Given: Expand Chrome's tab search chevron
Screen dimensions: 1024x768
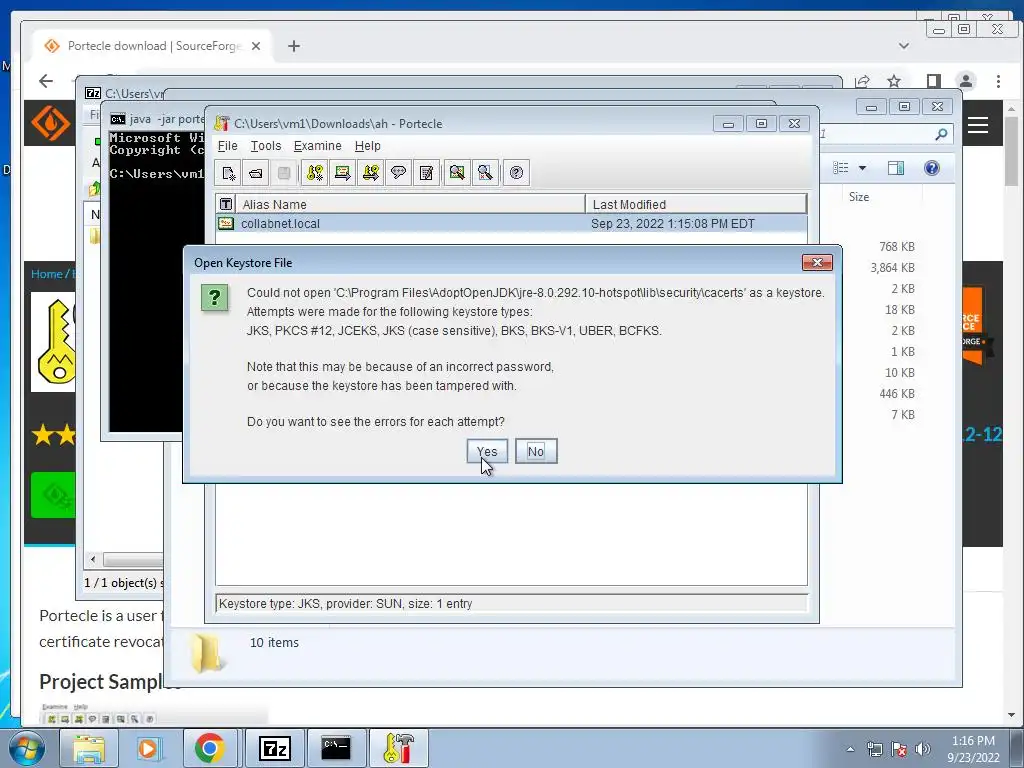Looking at the screenshot, I should [904, 46].
